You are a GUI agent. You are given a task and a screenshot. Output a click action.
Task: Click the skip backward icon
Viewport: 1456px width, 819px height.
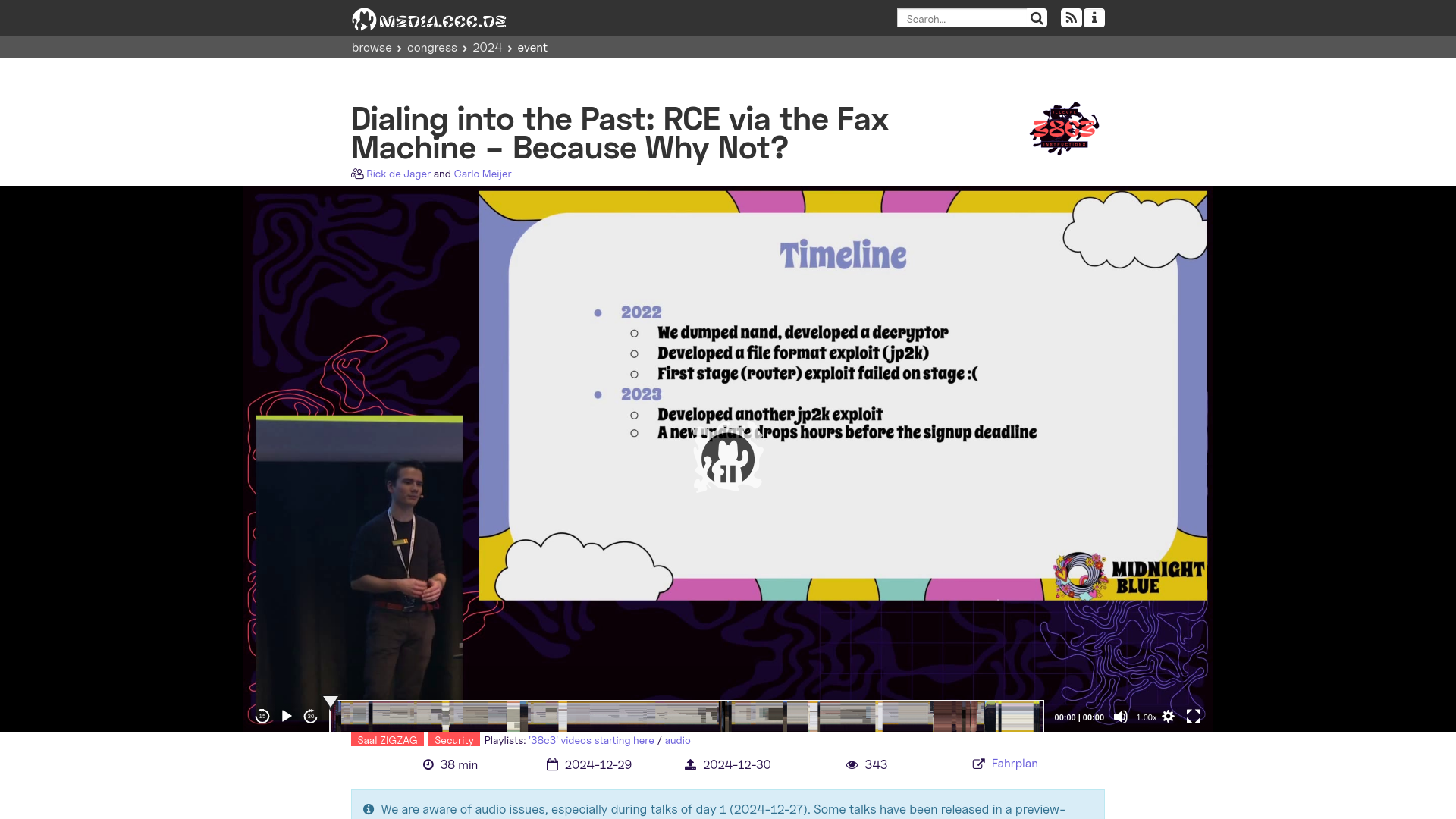(262, 716)
